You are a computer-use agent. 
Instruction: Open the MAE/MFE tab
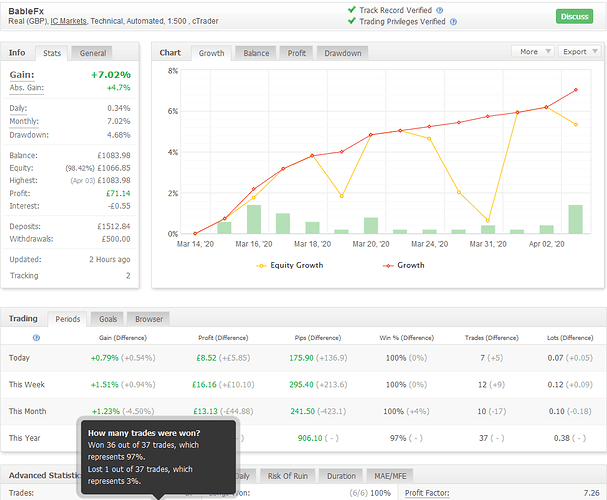[x=389, y=476]
